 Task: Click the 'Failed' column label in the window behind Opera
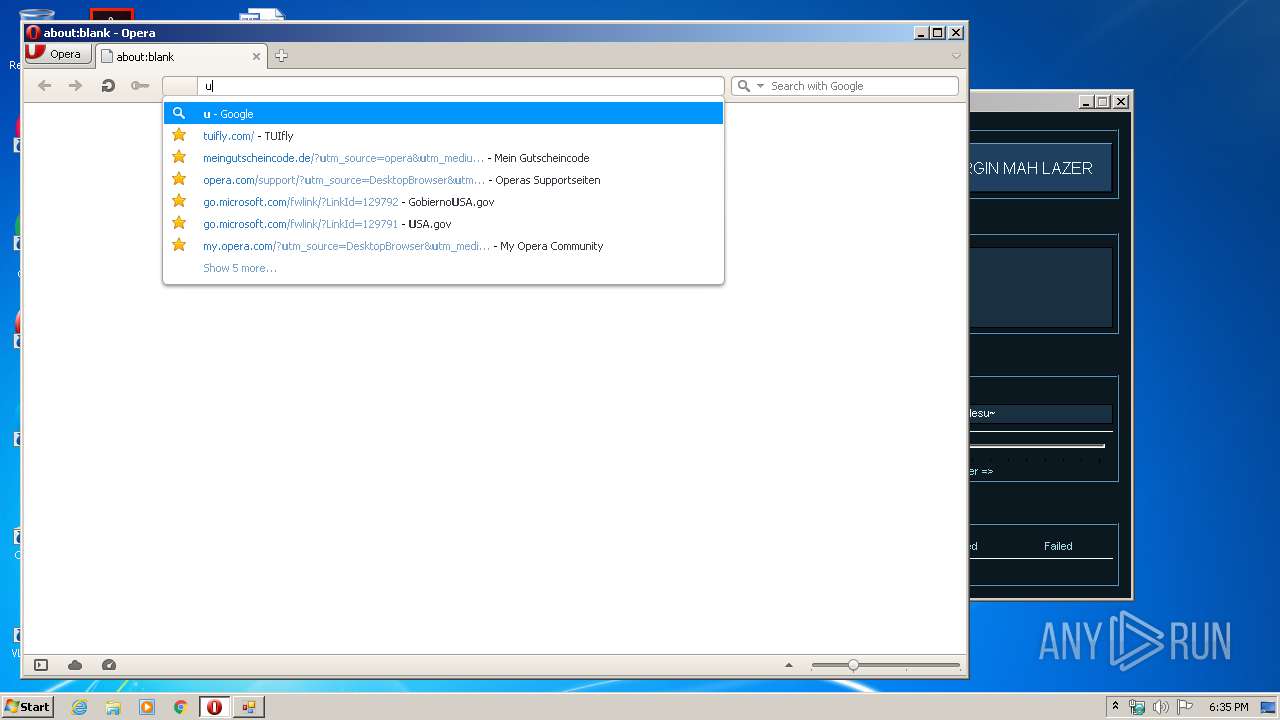tap(1058, 546)
